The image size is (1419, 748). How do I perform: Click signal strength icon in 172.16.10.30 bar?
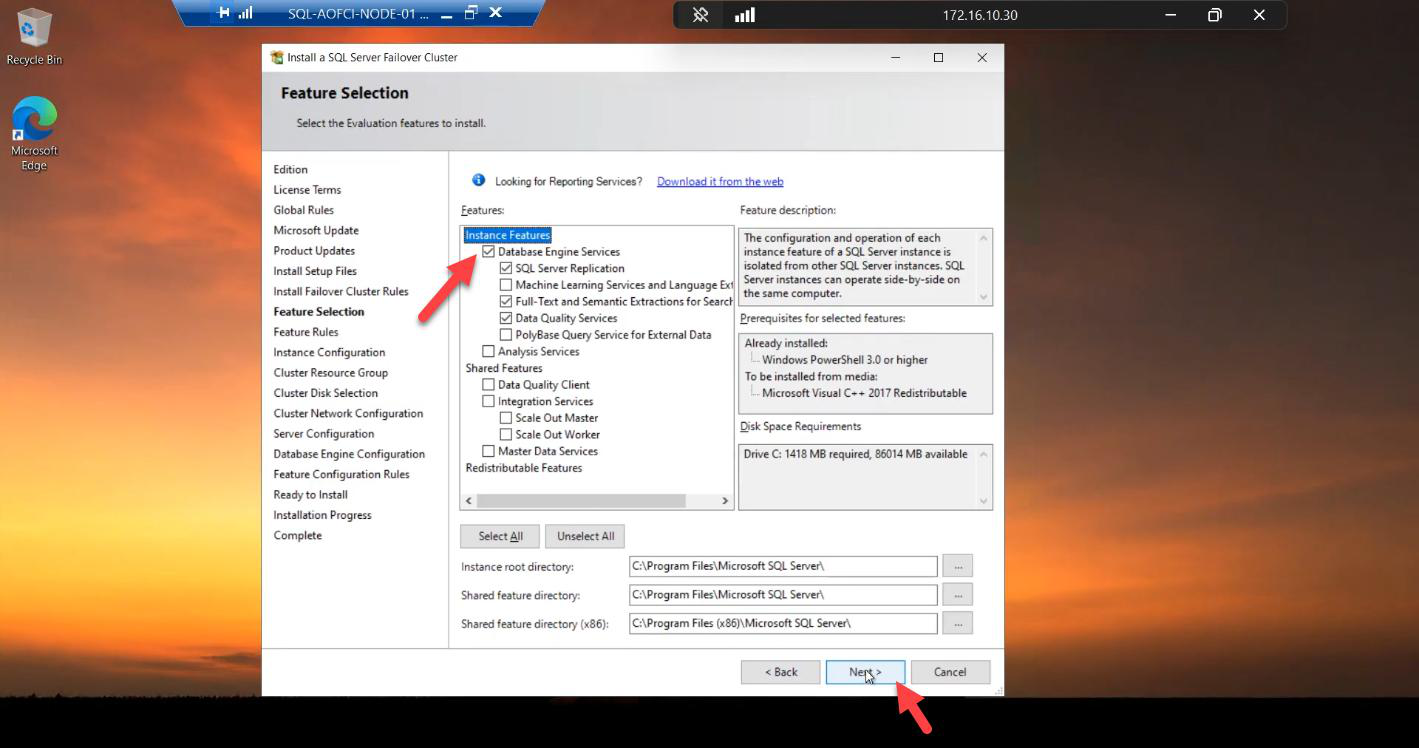click(x=745, y=15)
